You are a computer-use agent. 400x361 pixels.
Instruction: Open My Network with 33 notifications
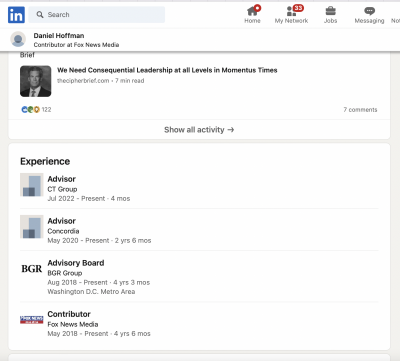tap(291, 15)
